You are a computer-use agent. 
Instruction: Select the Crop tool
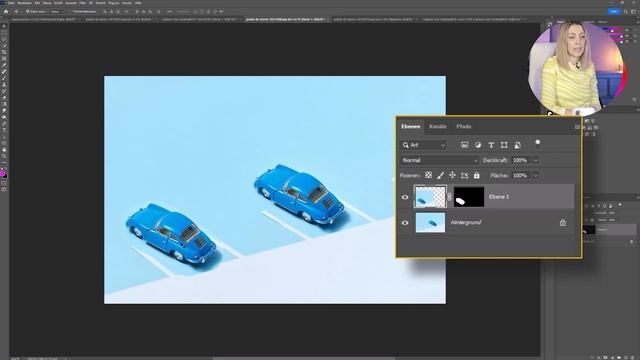pos(4,52)
